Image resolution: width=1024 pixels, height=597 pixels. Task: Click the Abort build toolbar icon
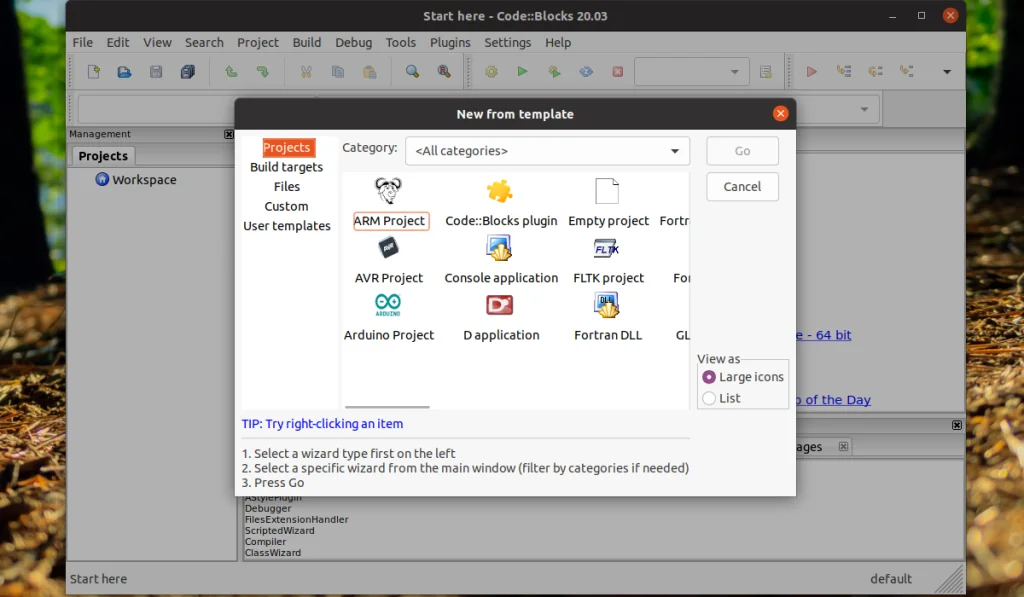618,71
